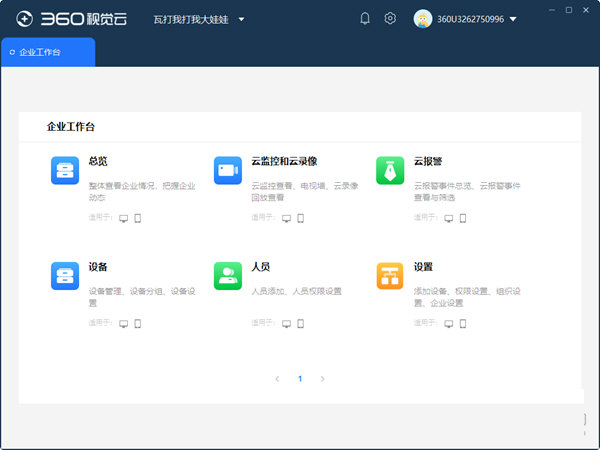Click mobile platform icon under 设置

463,324
